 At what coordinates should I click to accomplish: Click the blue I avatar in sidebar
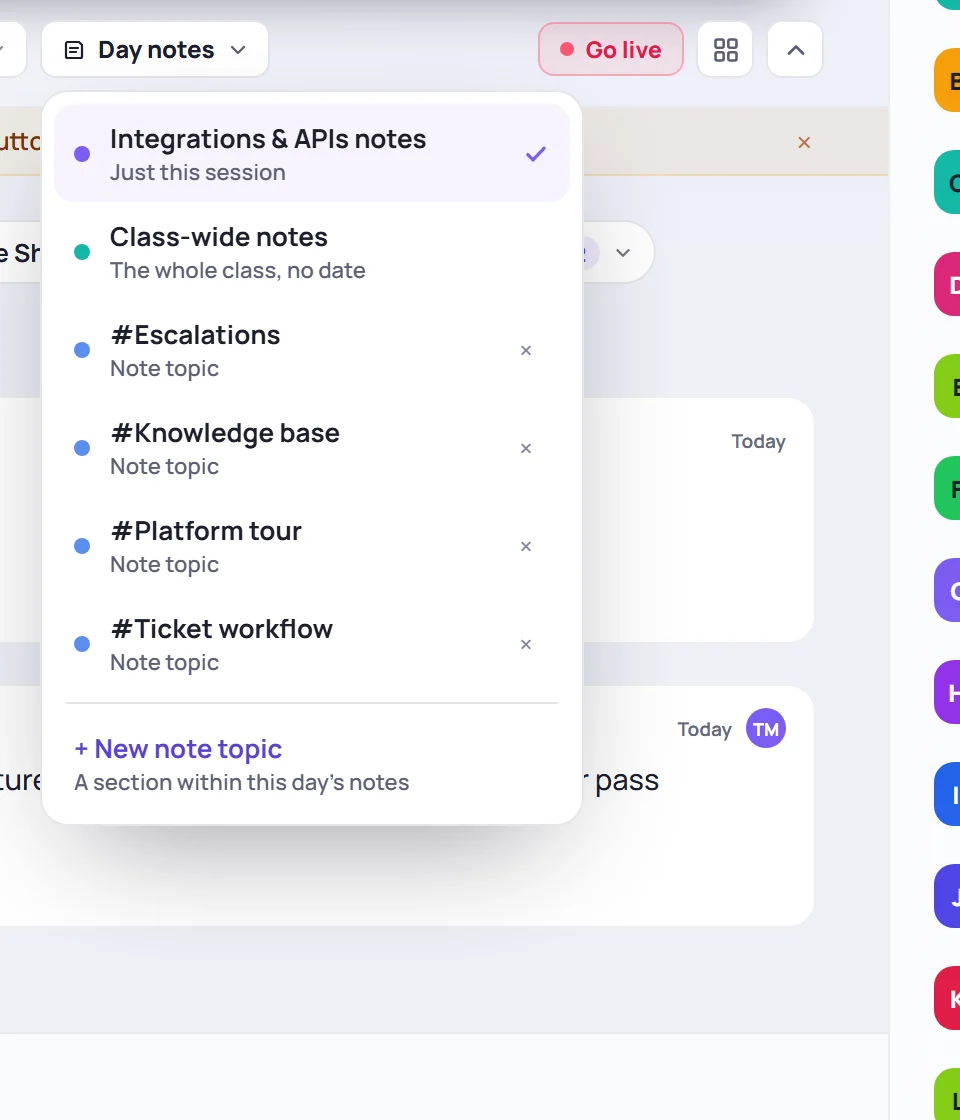949,794
